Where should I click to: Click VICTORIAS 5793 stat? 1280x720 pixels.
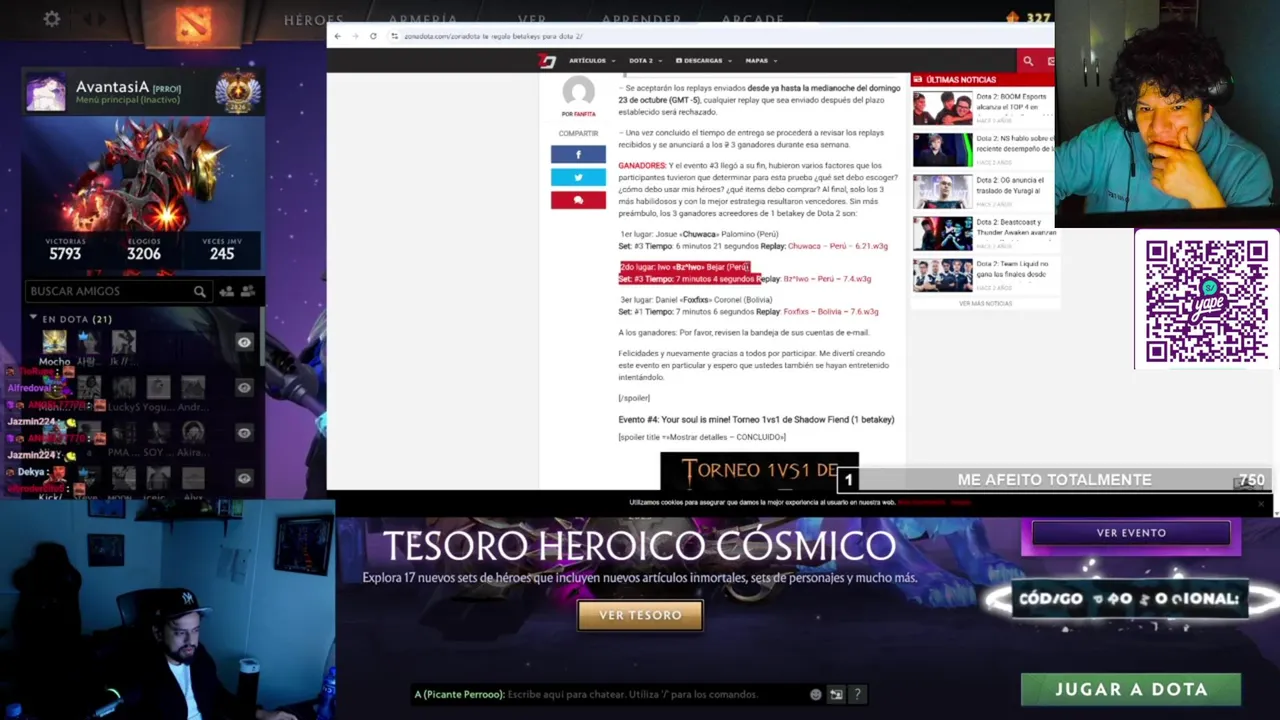tap(65, 250)
